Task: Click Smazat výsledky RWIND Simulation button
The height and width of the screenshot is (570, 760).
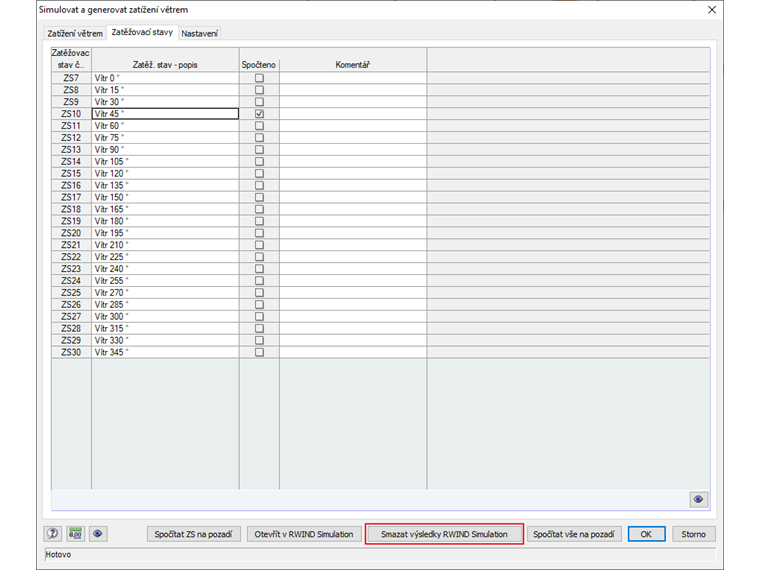Action: pos(444,534)
